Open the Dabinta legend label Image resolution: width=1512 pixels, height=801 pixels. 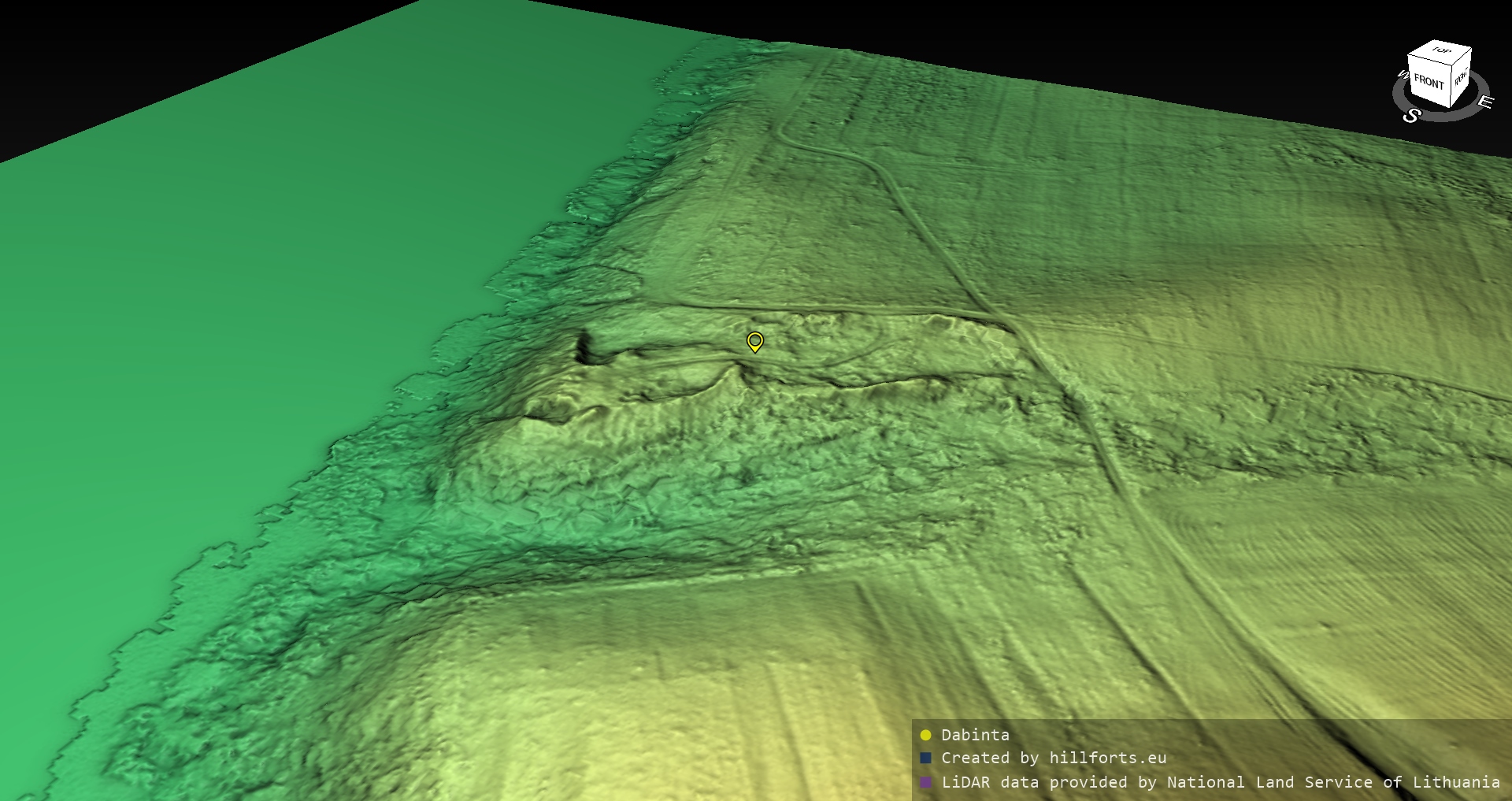(x=975, y=735)
